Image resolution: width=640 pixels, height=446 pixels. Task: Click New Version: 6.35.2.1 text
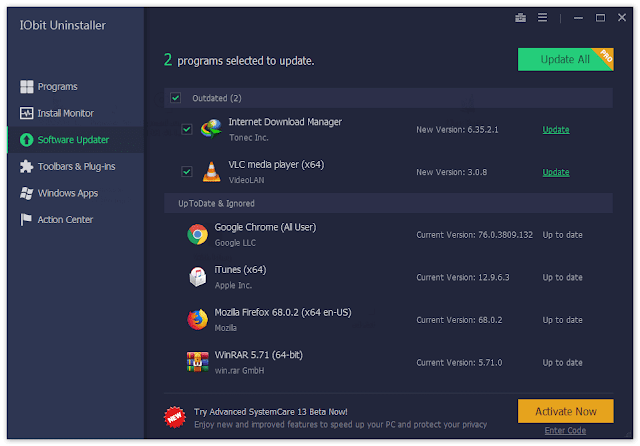click(457, 130)
